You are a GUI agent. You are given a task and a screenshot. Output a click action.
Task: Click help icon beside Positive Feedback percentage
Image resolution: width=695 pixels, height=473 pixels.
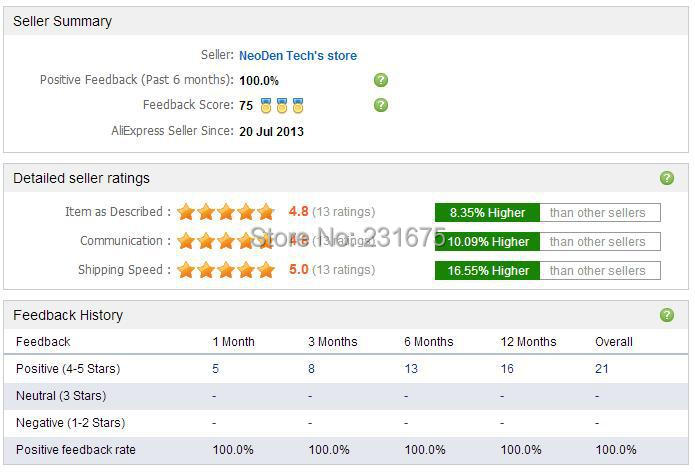click(x=381, y=80)
